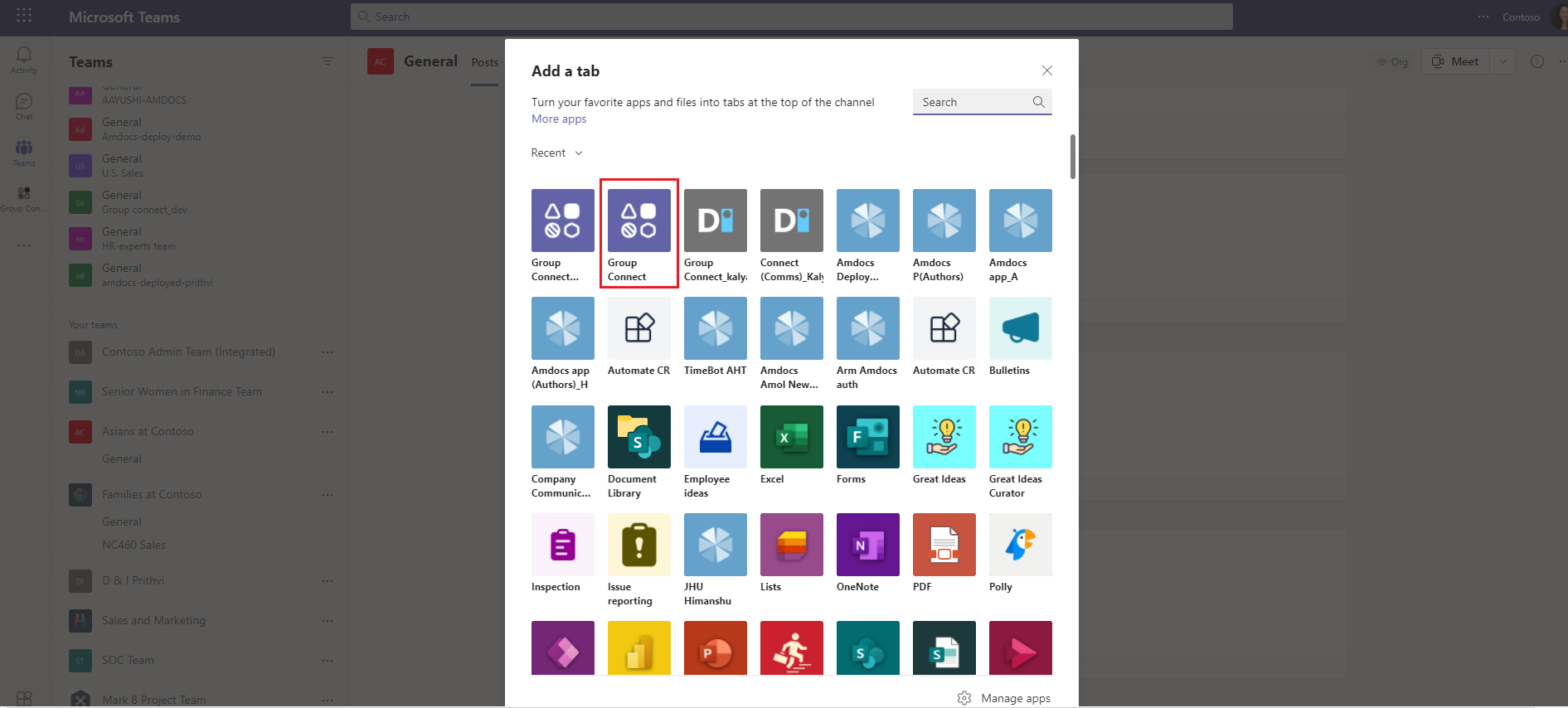Open the app launcher waffle icon
This screenshot has width=1568, height=708.
click(x=24, y=16)
